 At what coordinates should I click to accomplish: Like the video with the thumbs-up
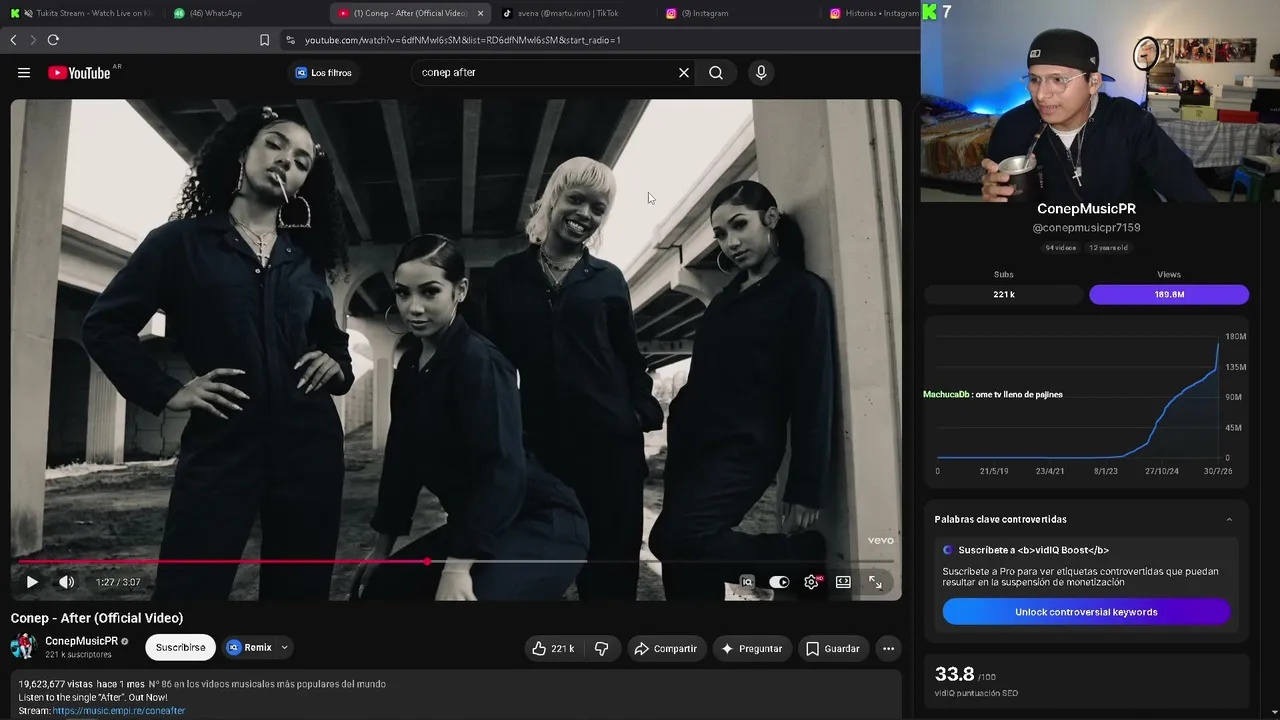[552, 648]
